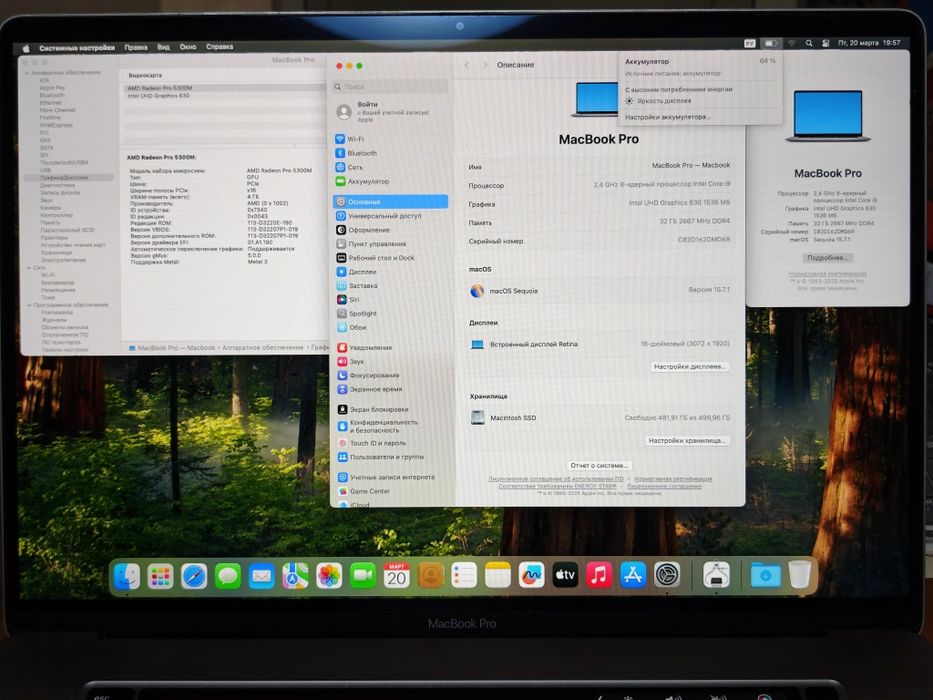The height and width of the screenshot is (700, 933).
Task: Collapse Программное обеспечение section in System Information
Action: (x=29, y=305)
